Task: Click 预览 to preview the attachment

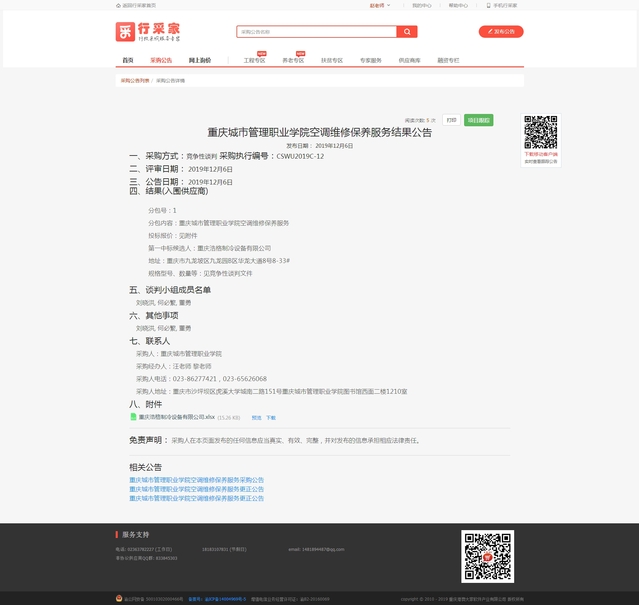Action: 256,418
